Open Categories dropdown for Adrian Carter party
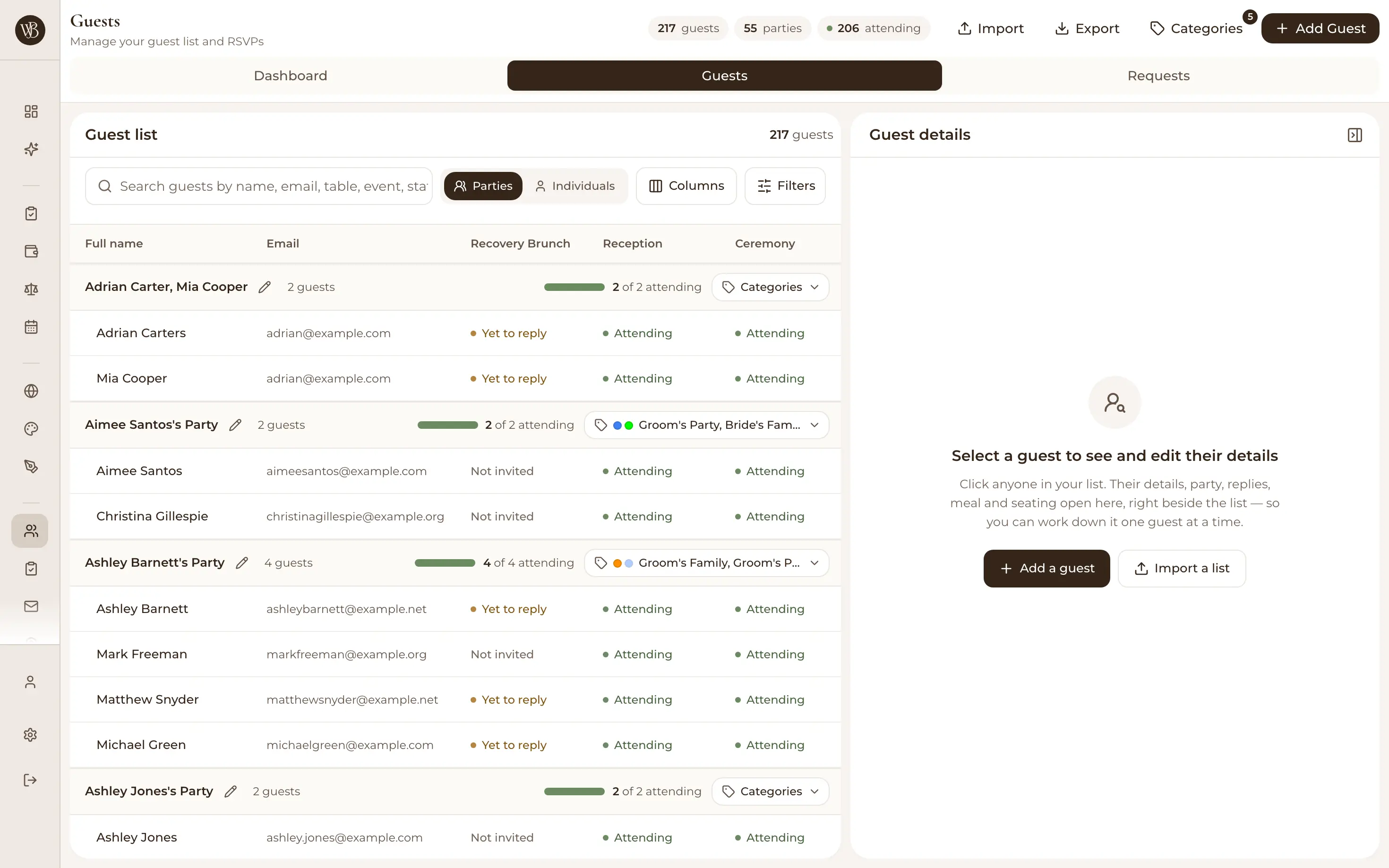 coord(770,287)
